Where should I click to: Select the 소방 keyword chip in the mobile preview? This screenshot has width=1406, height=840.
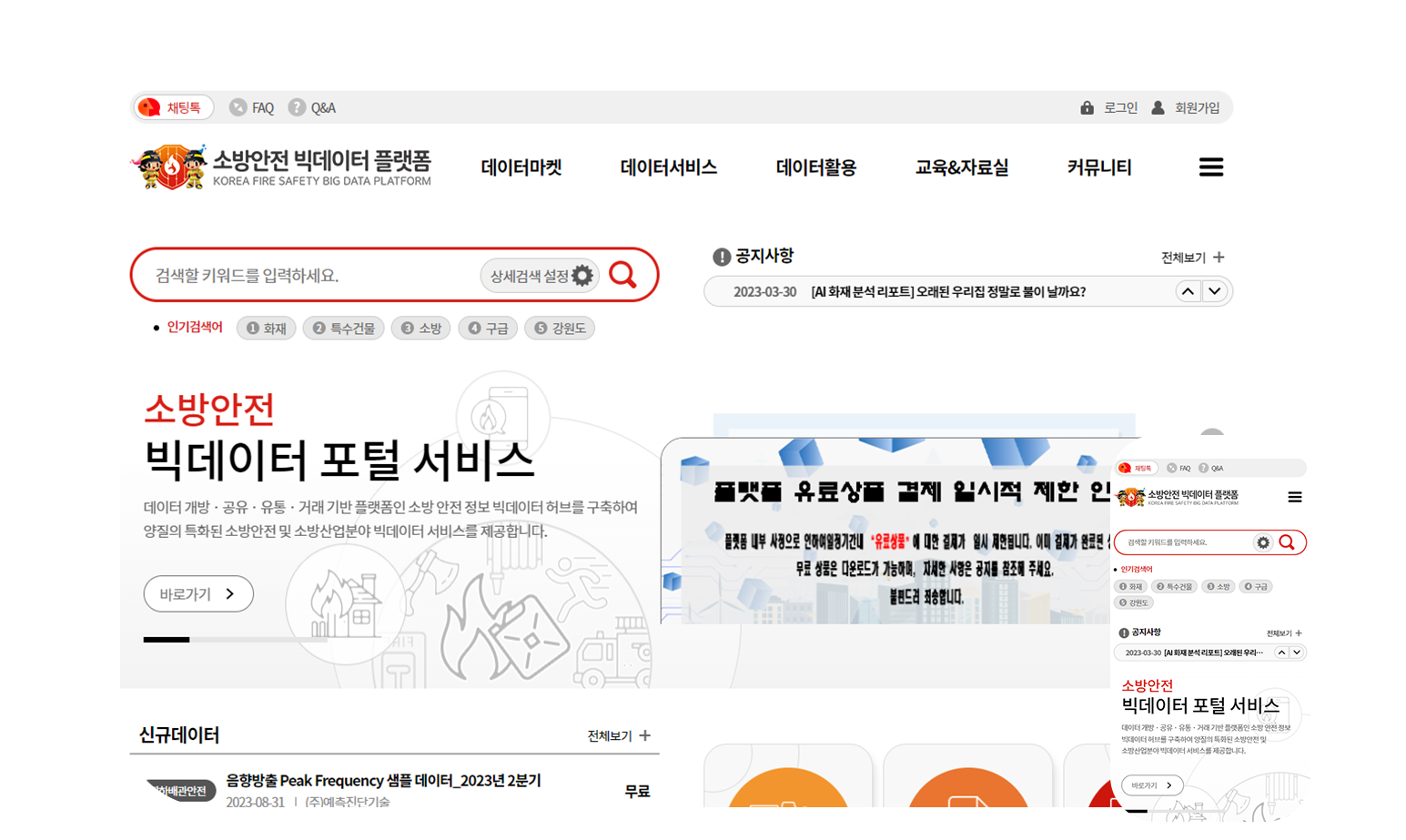click(1219, 587)
